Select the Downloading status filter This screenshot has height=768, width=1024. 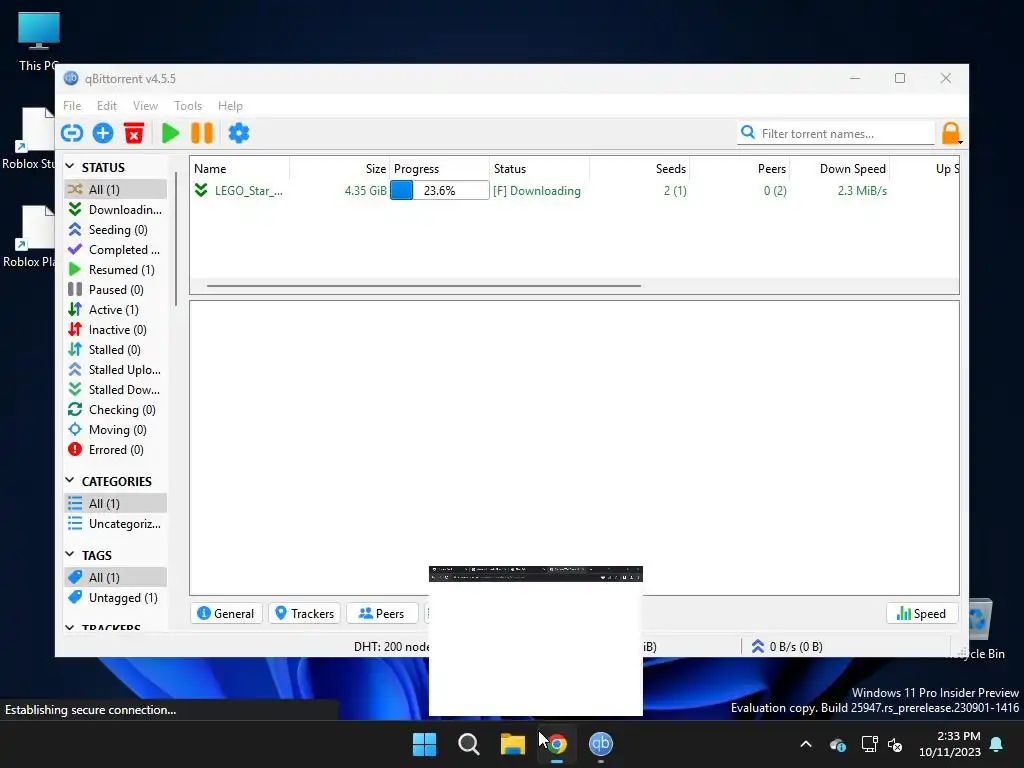(116, 210)
